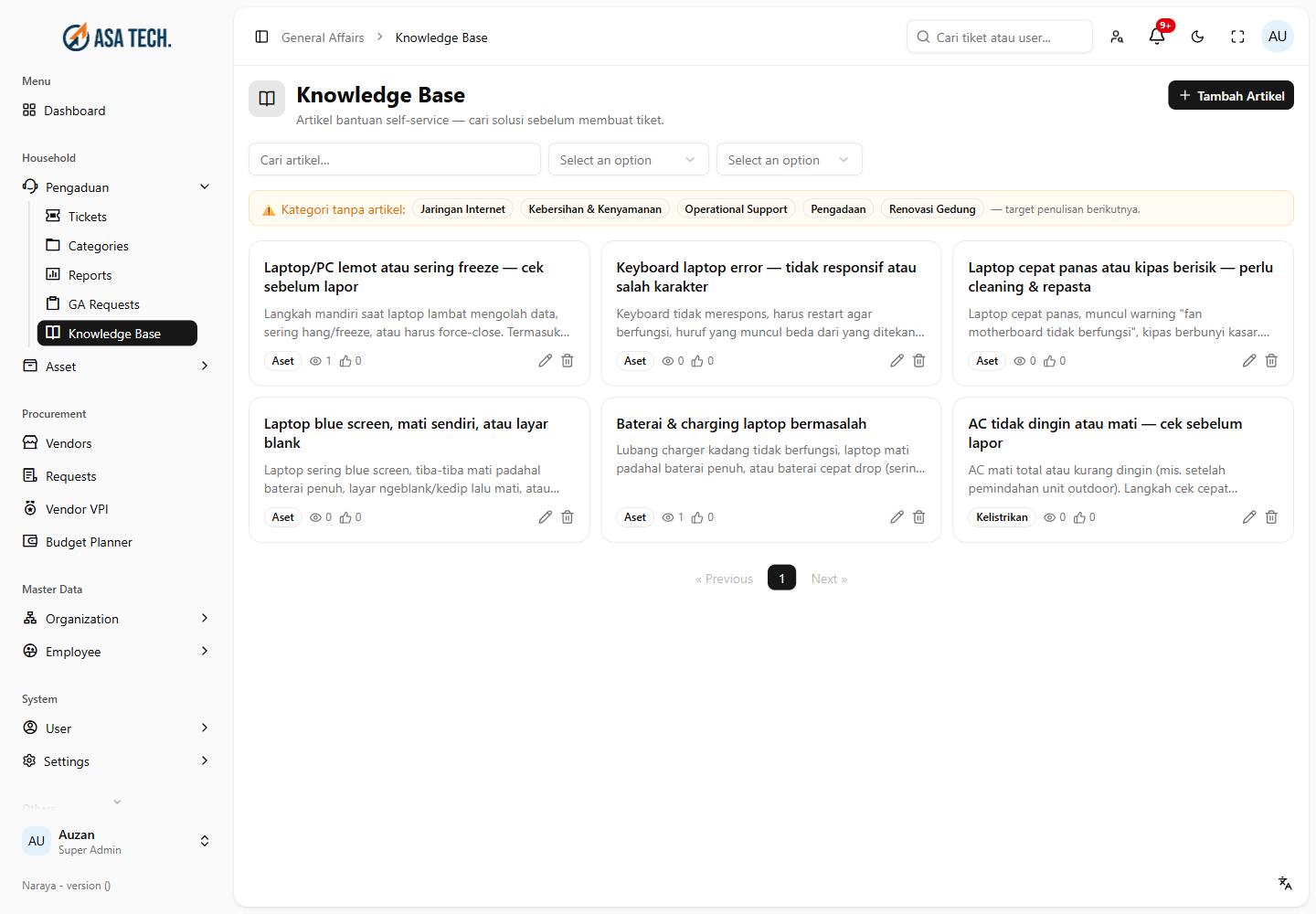Image resolution: width=1316 pixels, height=914 pixels.
Task: Click the edit pencil on Laptop blue screen article
Action: point(545,517)
